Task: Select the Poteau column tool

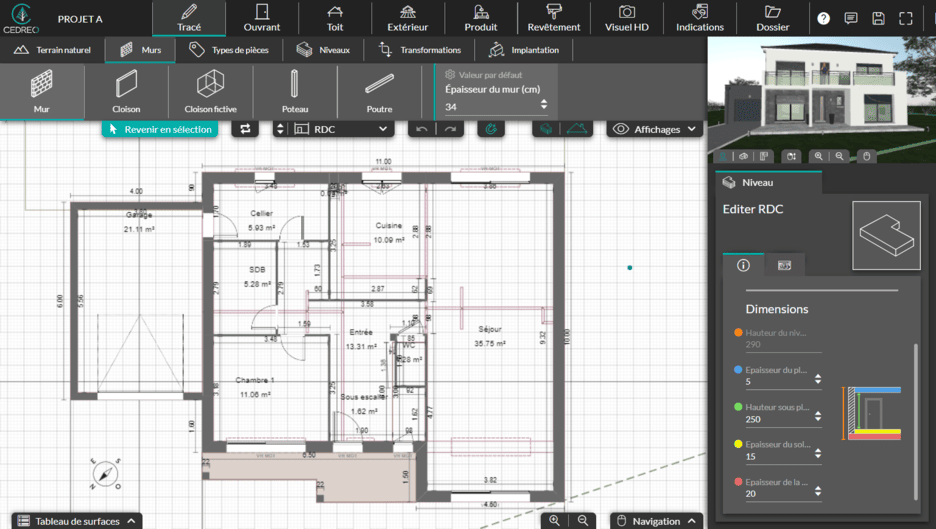Action: (x=294, y=91)
